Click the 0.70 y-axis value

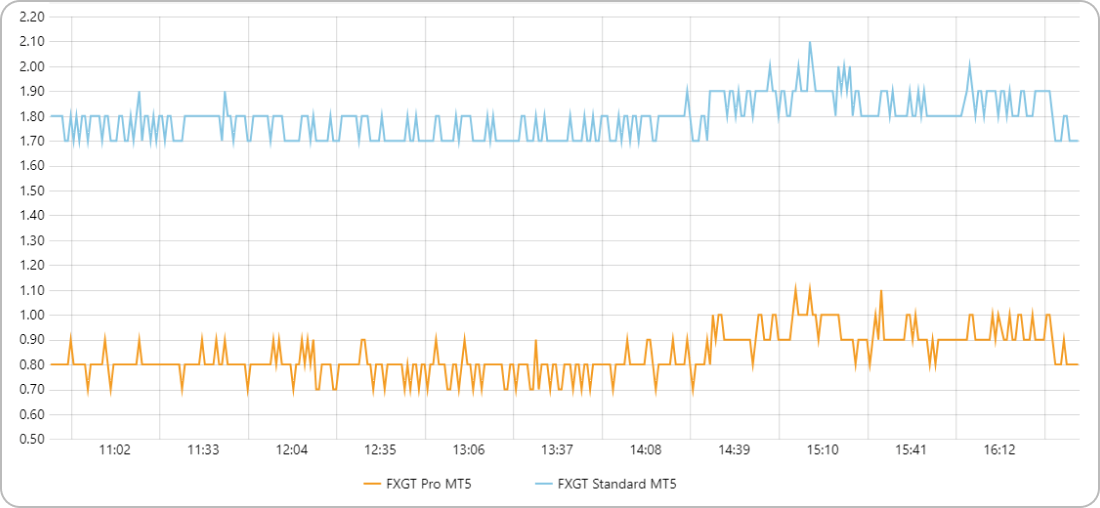[33, 389]
